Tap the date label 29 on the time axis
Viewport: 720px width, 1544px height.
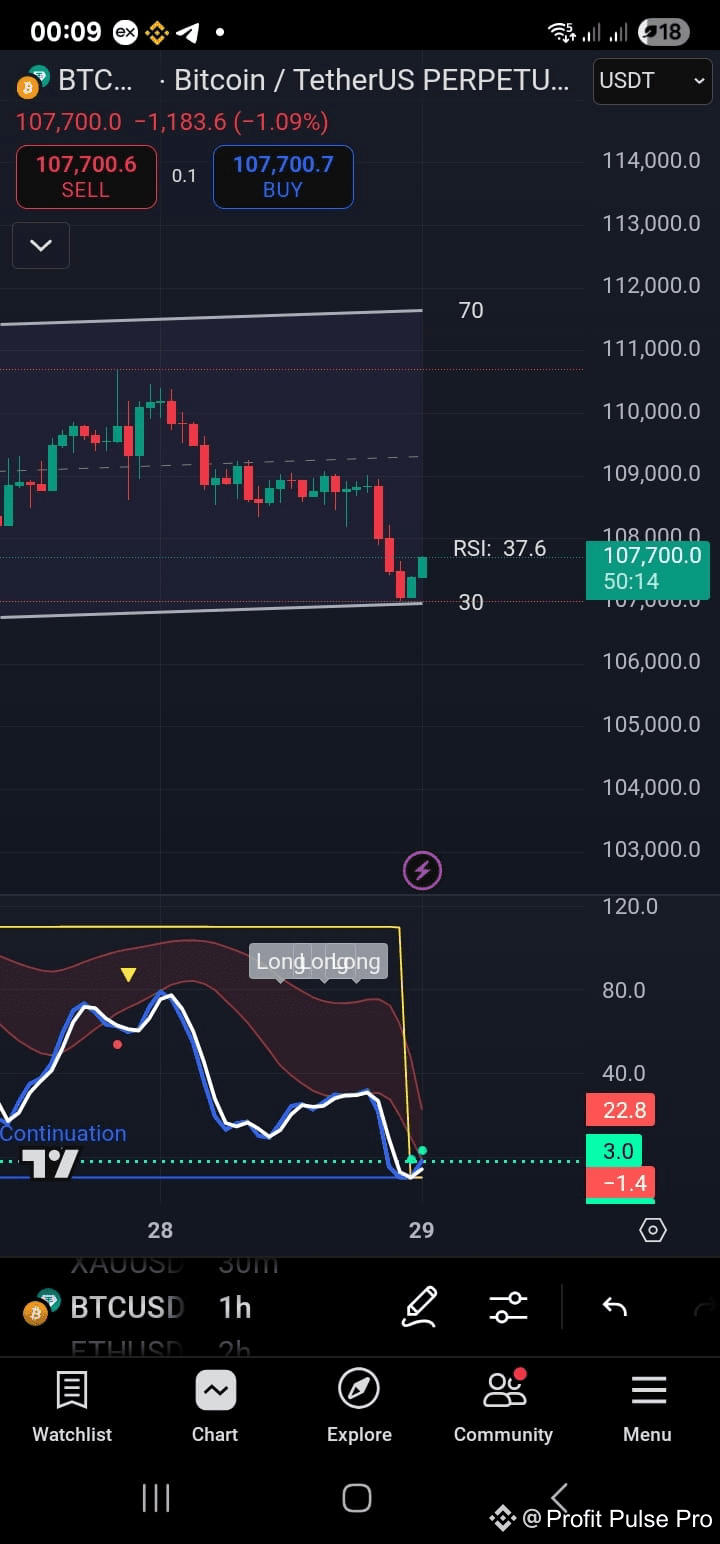tap(422, 1230)
